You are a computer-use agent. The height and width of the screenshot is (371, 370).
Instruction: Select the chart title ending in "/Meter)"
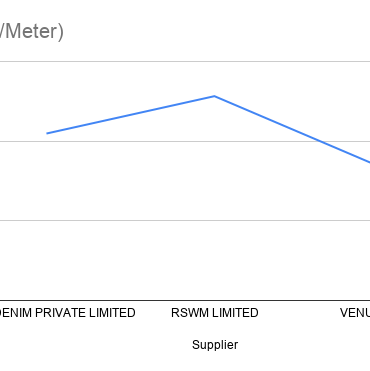click(x=32, y=32)
